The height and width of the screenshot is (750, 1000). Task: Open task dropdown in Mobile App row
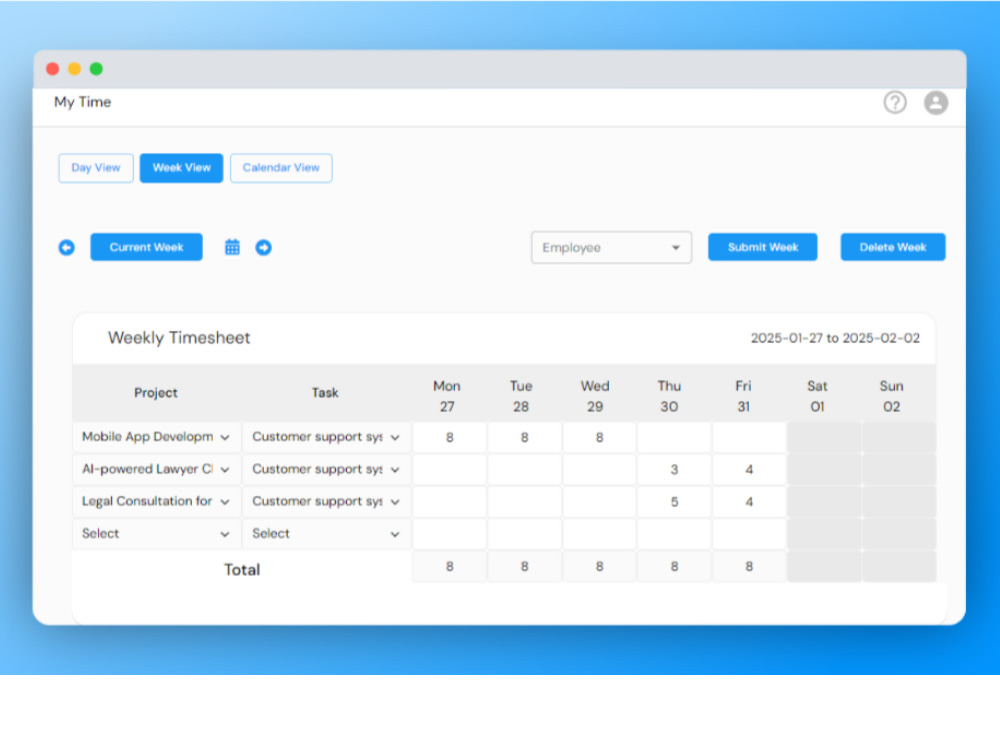coord(326,438)
